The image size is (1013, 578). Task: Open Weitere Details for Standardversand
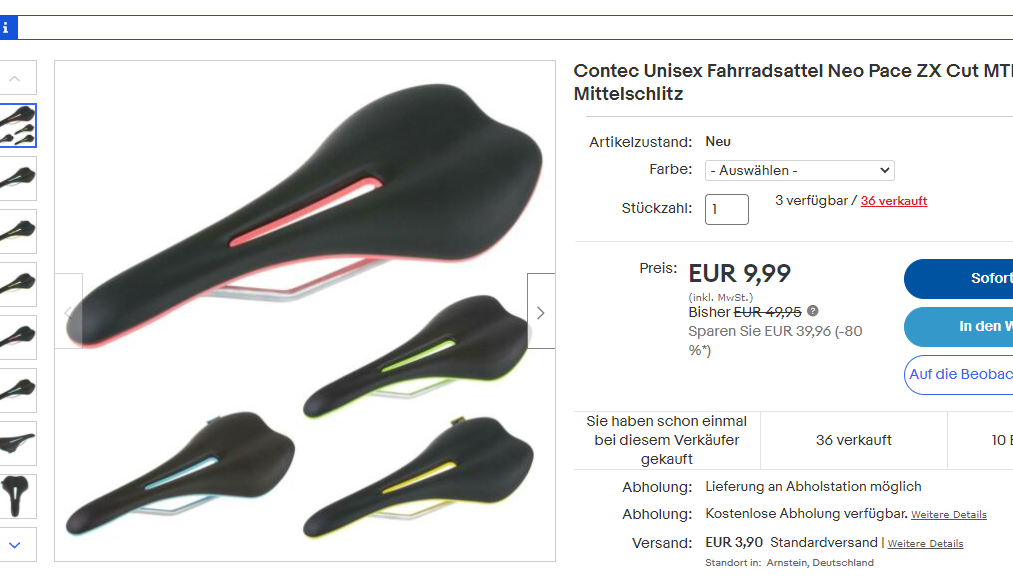pos(925,544)
